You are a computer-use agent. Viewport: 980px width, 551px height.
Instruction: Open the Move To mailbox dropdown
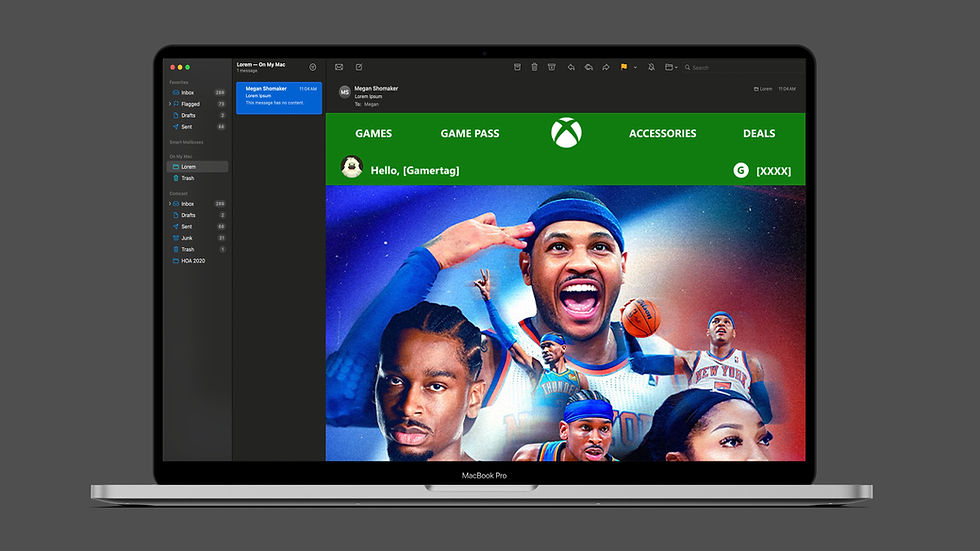[x=671, y=67]
